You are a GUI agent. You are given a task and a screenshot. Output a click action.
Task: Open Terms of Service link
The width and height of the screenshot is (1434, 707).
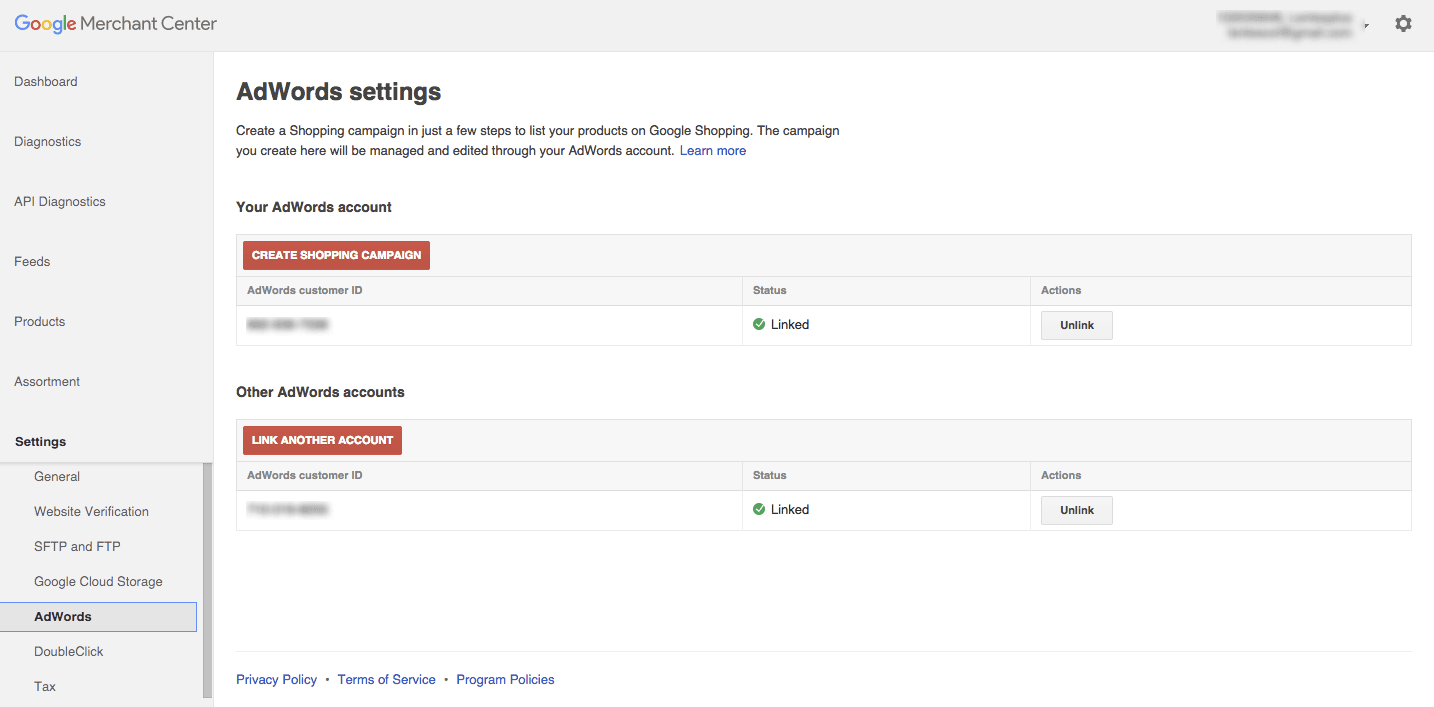[x=386, y=680]
